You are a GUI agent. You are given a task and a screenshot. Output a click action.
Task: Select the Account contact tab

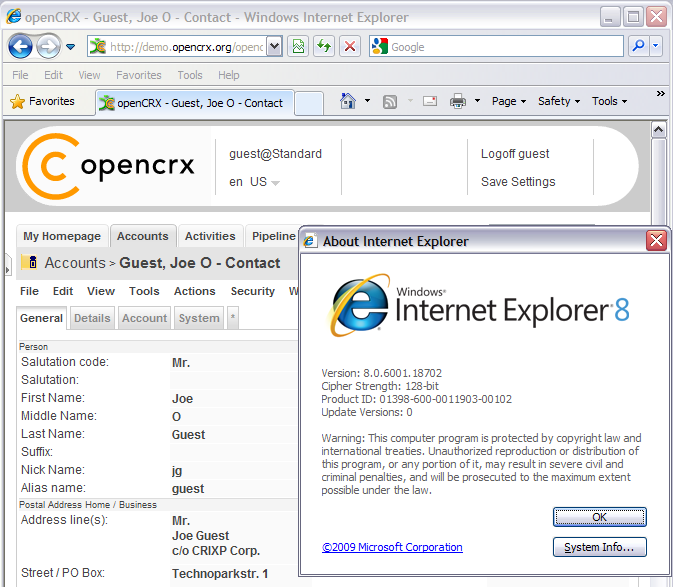[144, 318]
